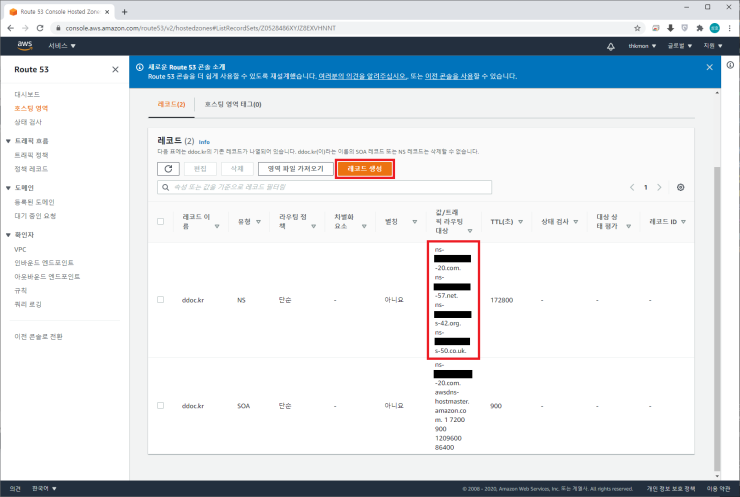Collapse the 트래픽 흐름 sidebar section
The width and height of the screenshot is (740, 497).
[8, 141]
